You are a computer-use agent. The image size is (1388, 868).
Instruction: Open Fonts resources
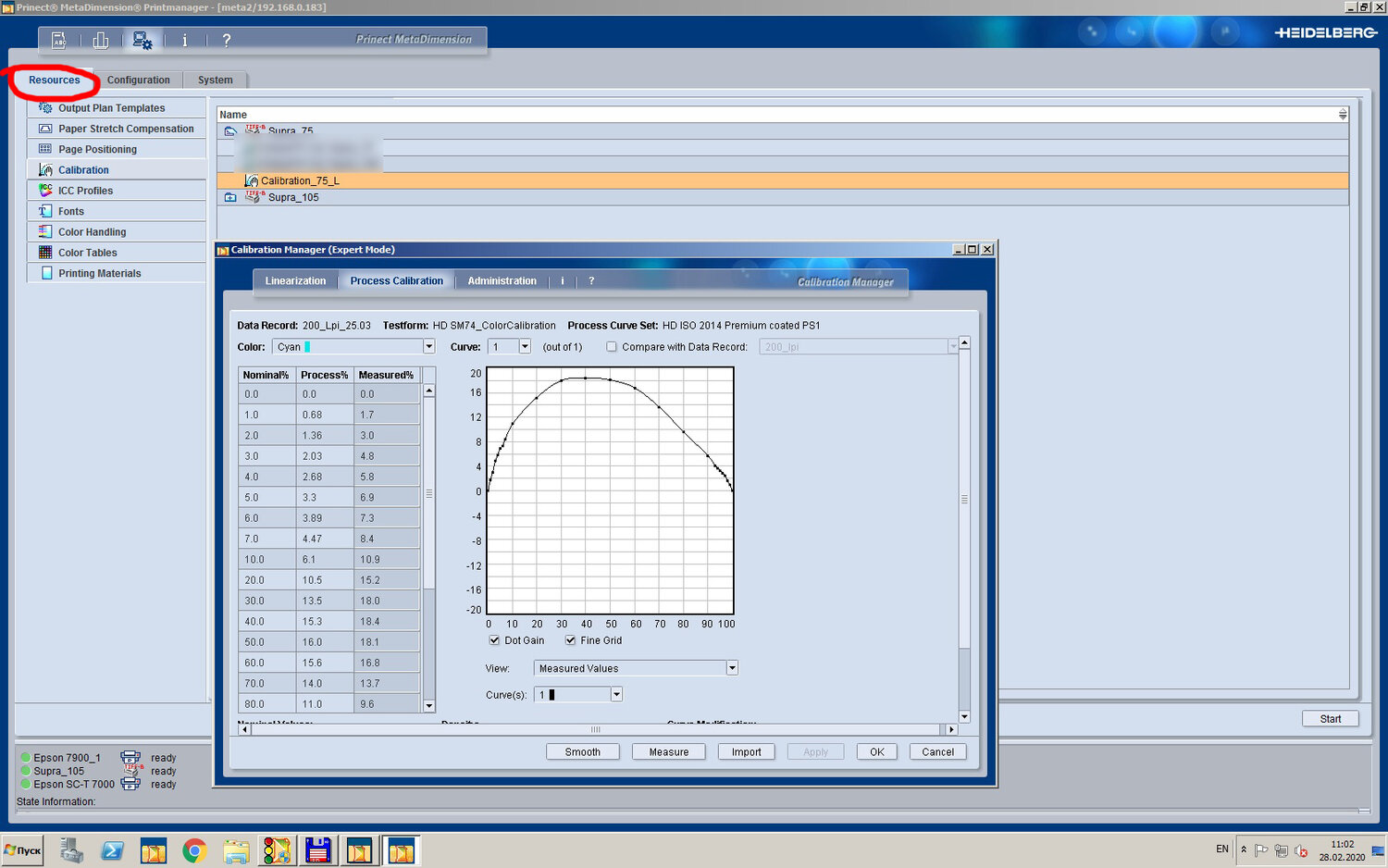click(x=117, y=211)
